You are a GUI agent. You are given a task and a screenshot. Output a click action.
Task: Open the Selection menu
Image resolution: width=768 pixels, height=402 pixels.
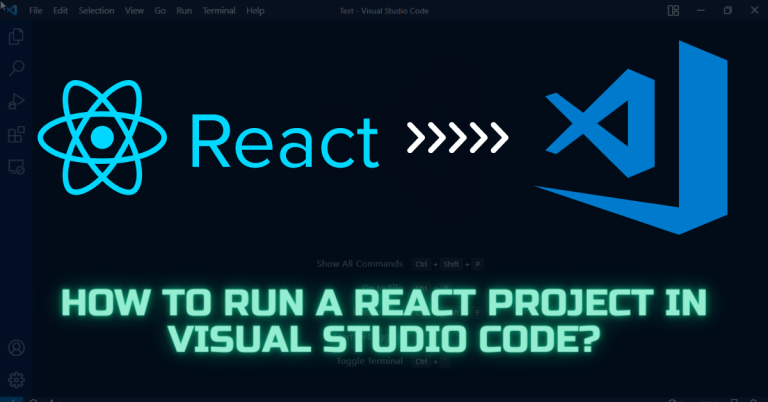click(x=96, y=10)
